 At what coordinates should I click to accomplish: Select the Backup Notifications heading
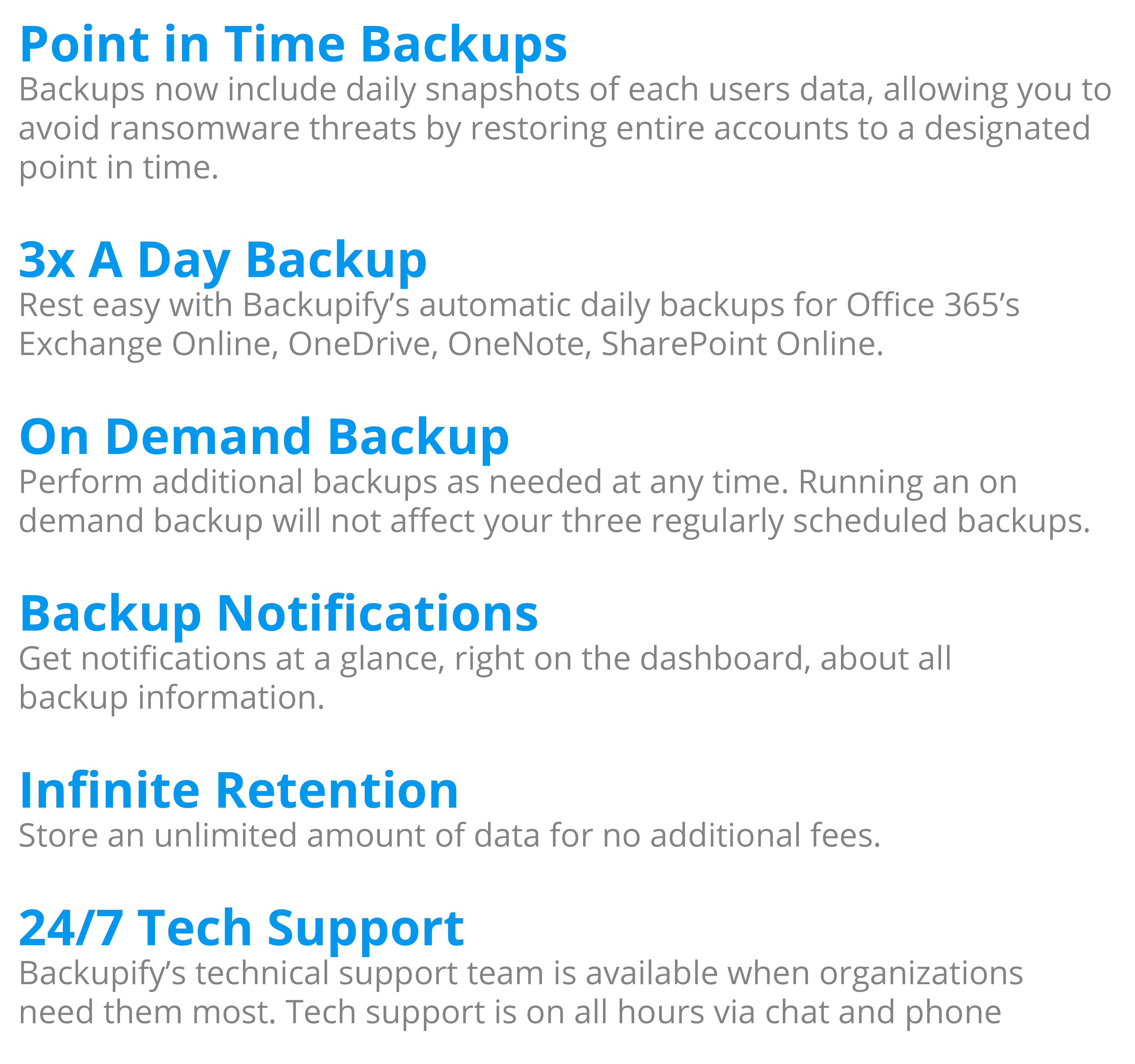(279, 615)
